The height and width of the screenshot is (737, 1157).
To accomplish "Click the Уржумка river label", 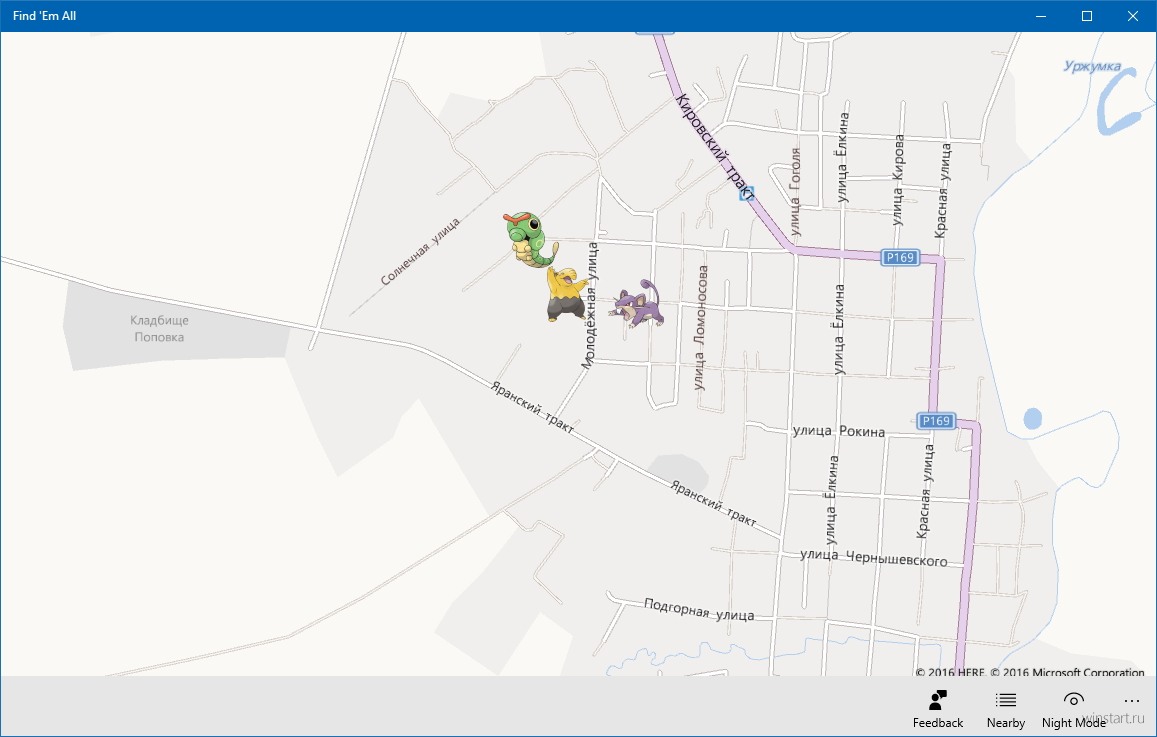I will tap(1092, 67).
